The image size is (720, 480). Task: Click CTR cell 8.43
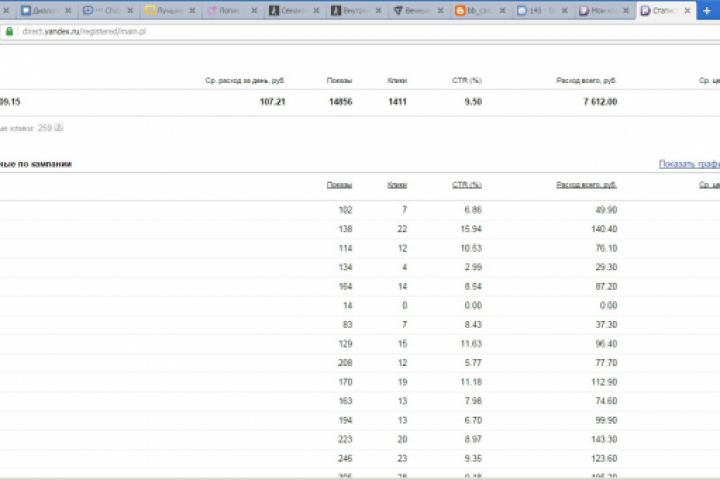pos(473,324)
